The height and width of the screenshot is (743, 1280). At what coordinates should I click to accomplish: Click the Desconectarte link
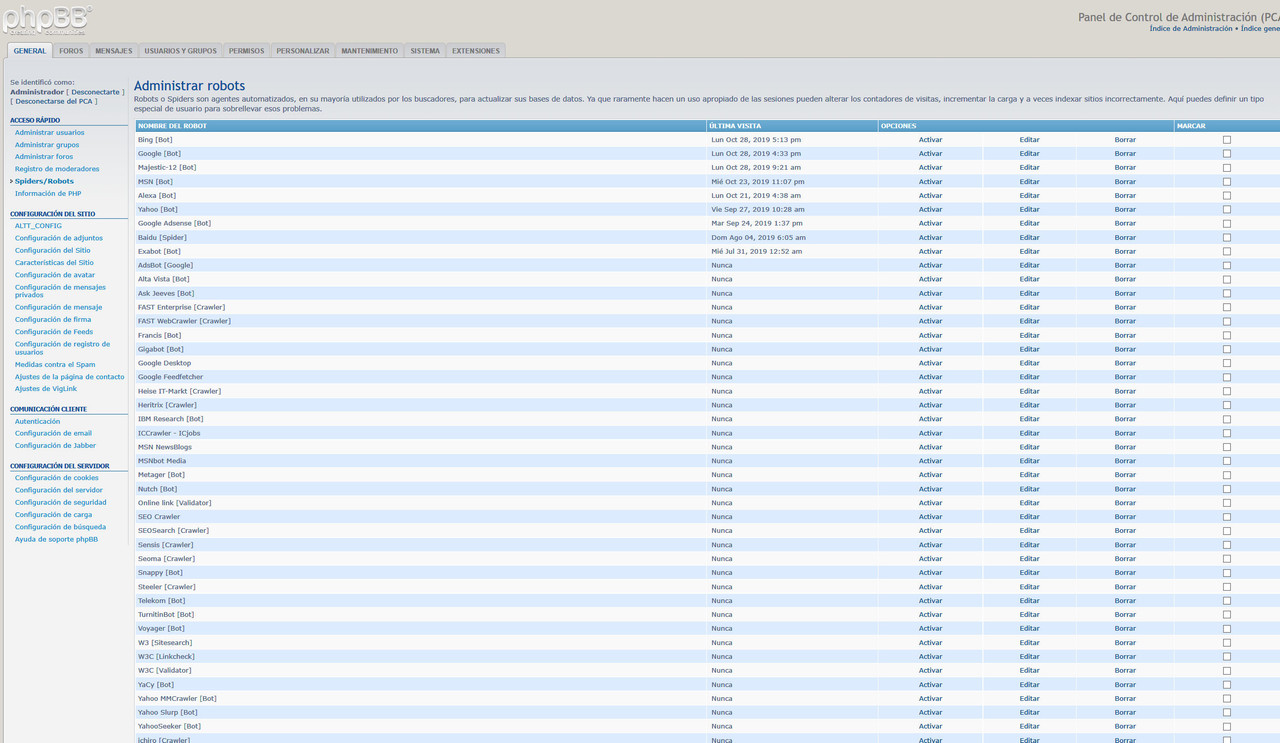pyautogui.click(x=95, y=92)
